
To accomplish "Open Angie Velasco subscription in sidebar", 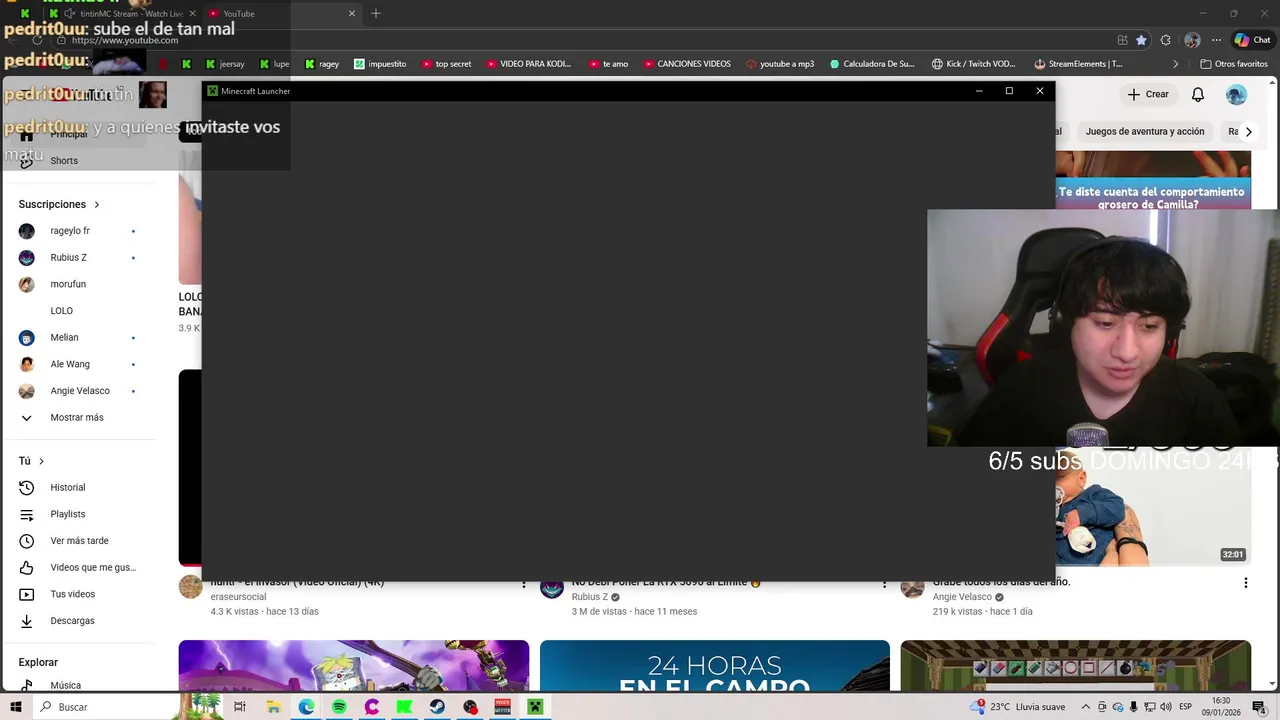I will (80, 391).
